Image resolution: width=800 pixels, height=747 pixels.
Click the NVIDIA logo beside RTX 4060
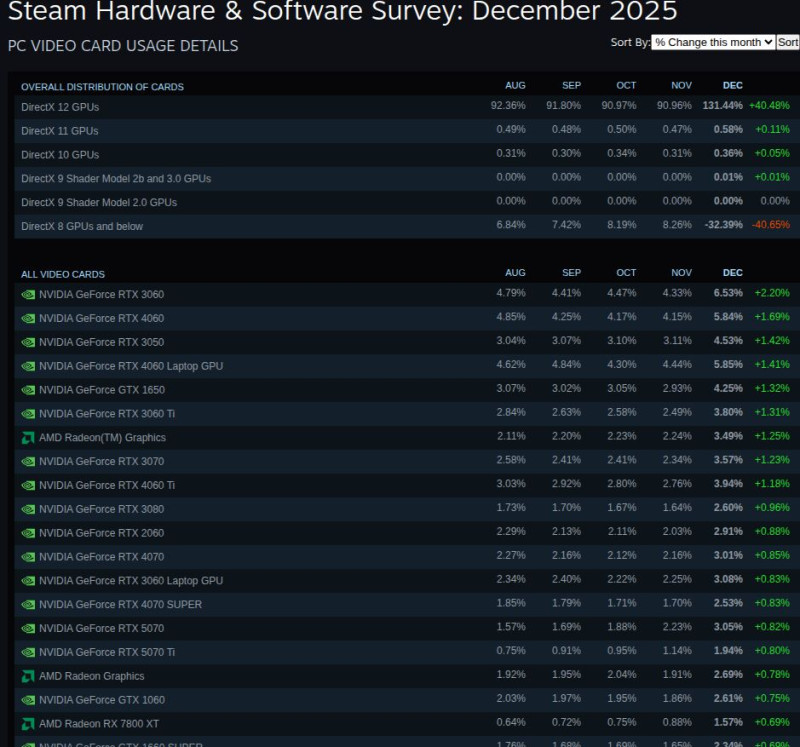pos(28,318)
